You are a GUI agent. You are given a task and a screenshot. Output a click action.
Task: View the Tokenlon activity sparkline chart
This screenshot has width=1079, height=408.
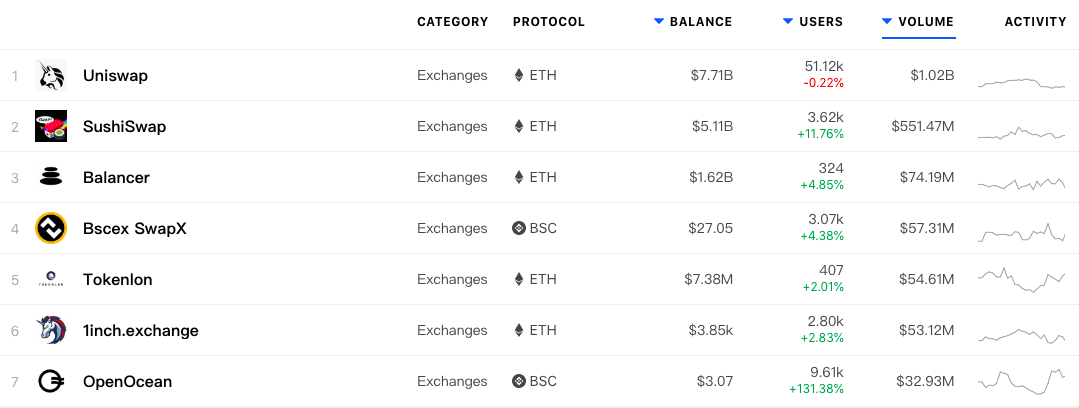pos(1021,279)
